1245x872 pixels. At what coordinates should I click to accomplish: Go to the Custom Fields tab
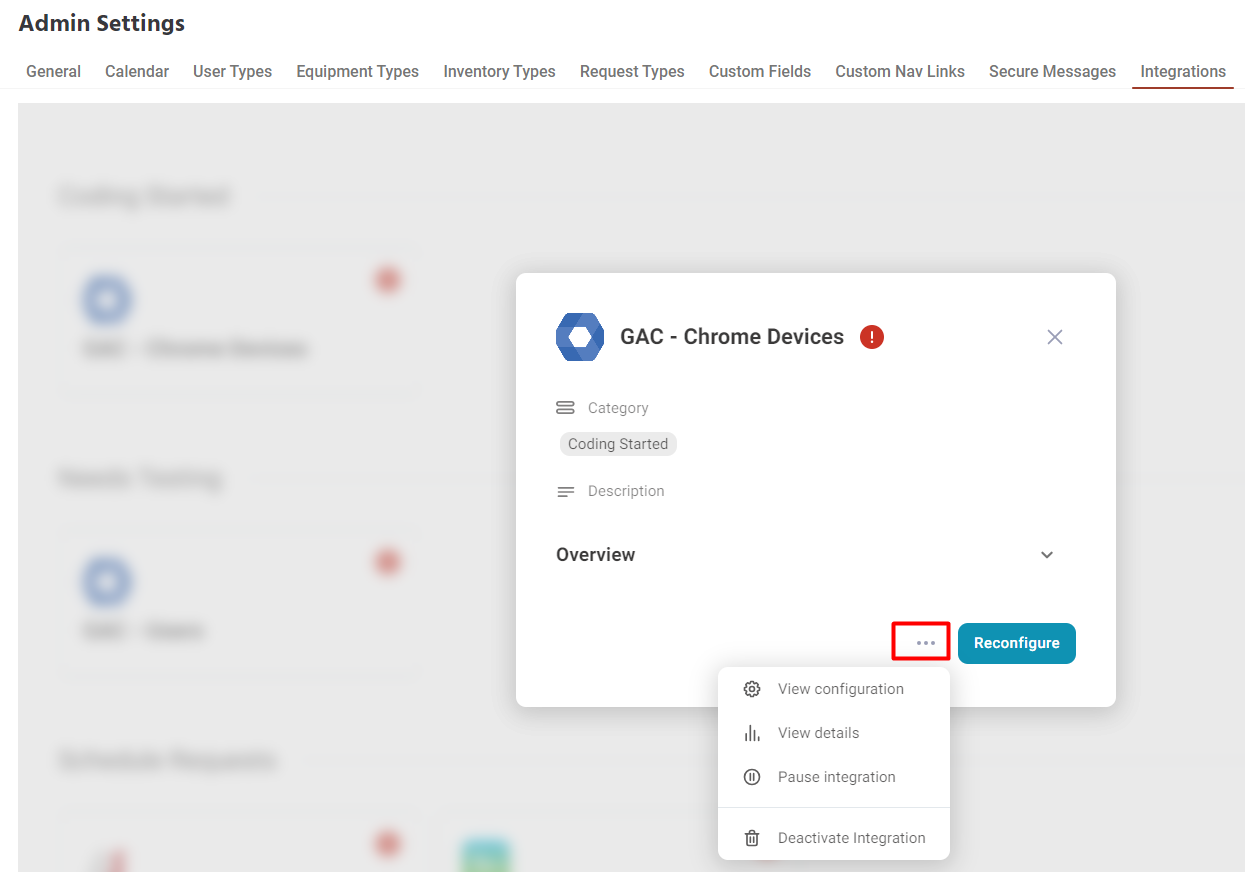pos(760,71)
